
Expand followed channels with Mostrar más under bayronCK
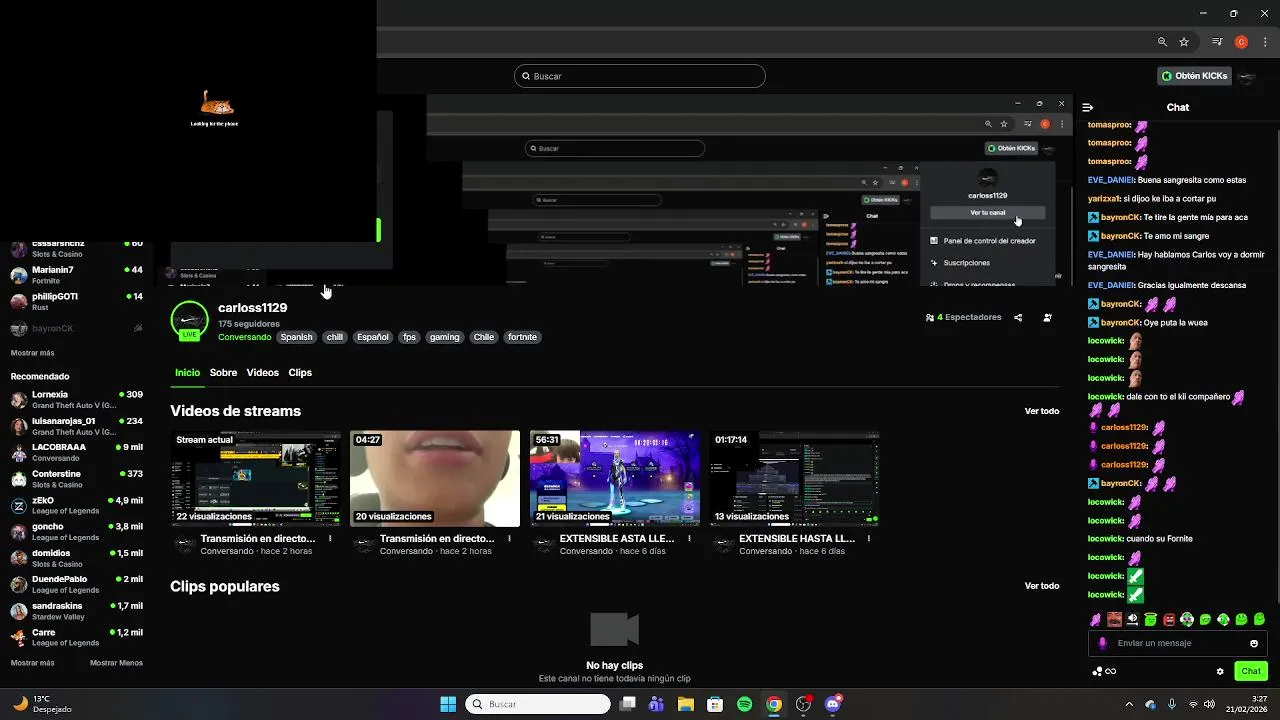[32, 353]
